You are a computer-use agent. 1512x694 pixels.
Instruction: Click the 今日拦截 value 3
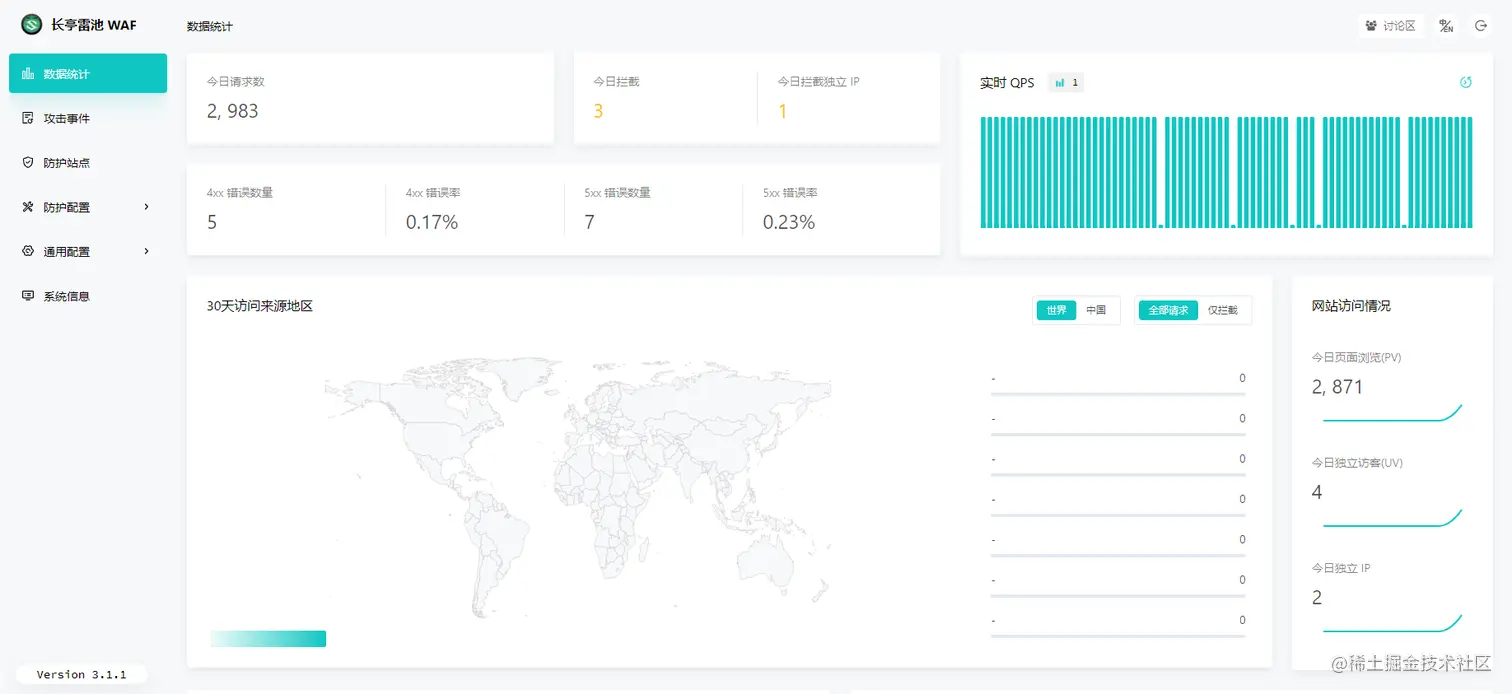[x=598, y=111]
